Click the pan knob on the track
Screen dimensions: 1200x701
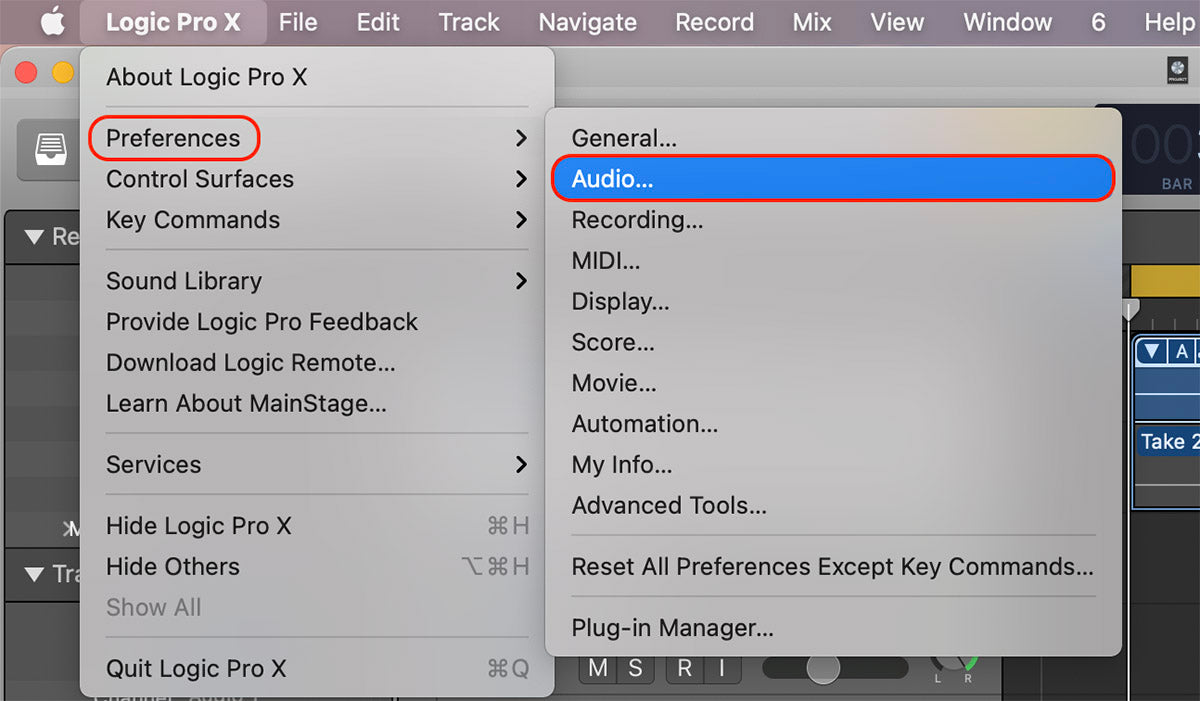click(x=952, y=664)
